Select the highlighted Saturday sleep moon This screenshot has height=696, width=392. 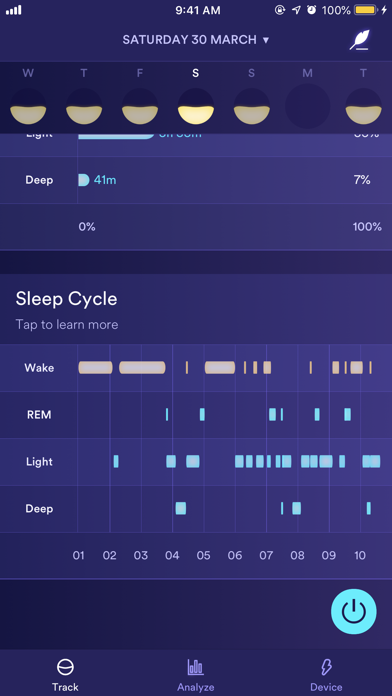pos(196,107)
